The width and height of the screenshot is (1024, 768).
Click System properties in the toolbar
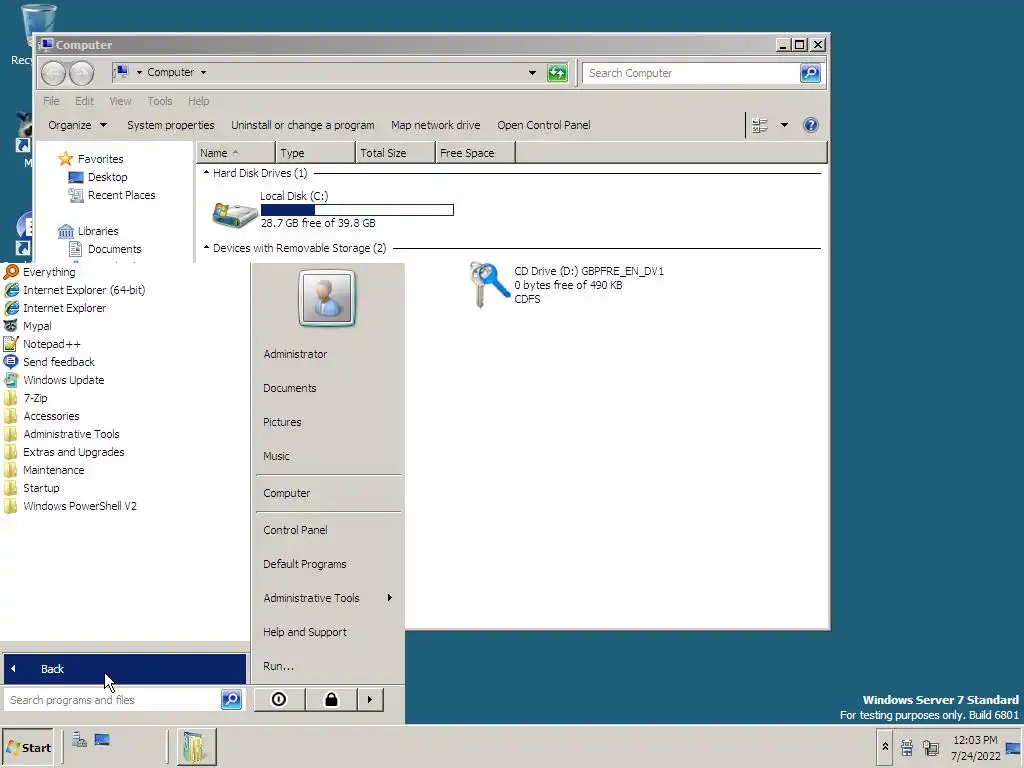coord(170,125)
